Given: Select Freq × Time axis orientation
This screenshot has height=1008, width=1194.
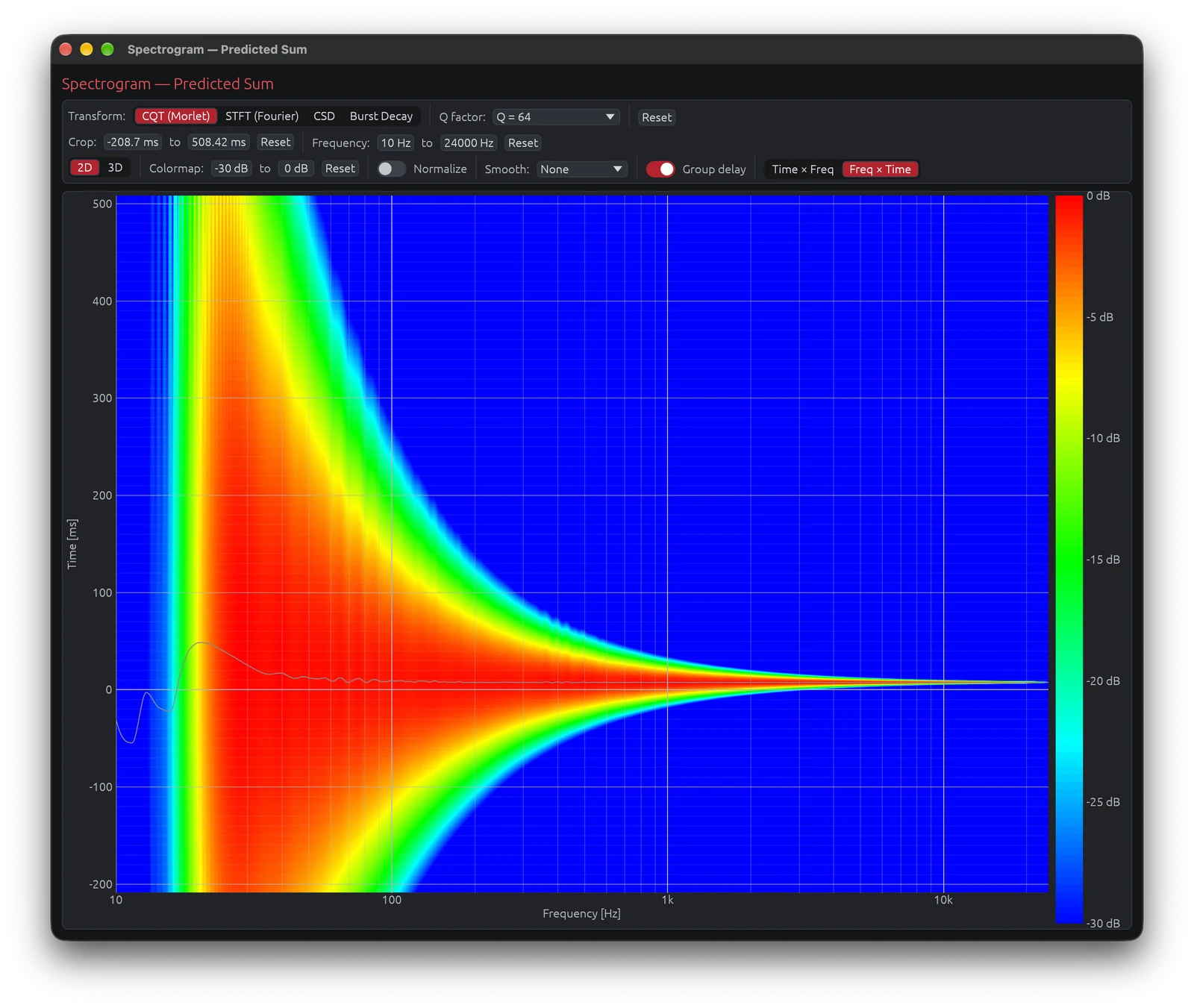Looking at the screenshot, I should point(880,169).
